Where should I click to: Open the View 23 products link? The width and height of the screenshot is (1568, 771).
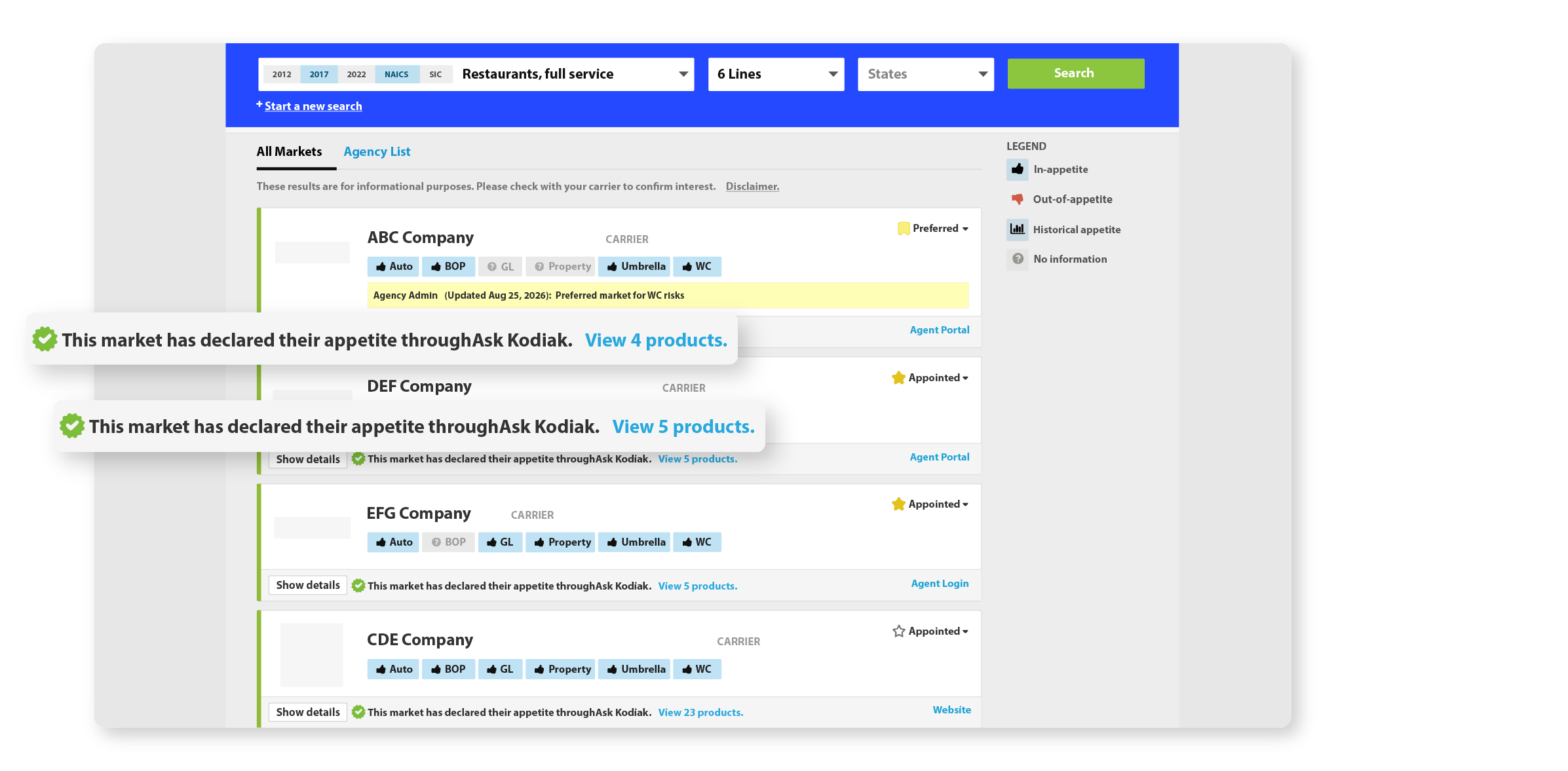pyautogui.click(x=700, y=713)
